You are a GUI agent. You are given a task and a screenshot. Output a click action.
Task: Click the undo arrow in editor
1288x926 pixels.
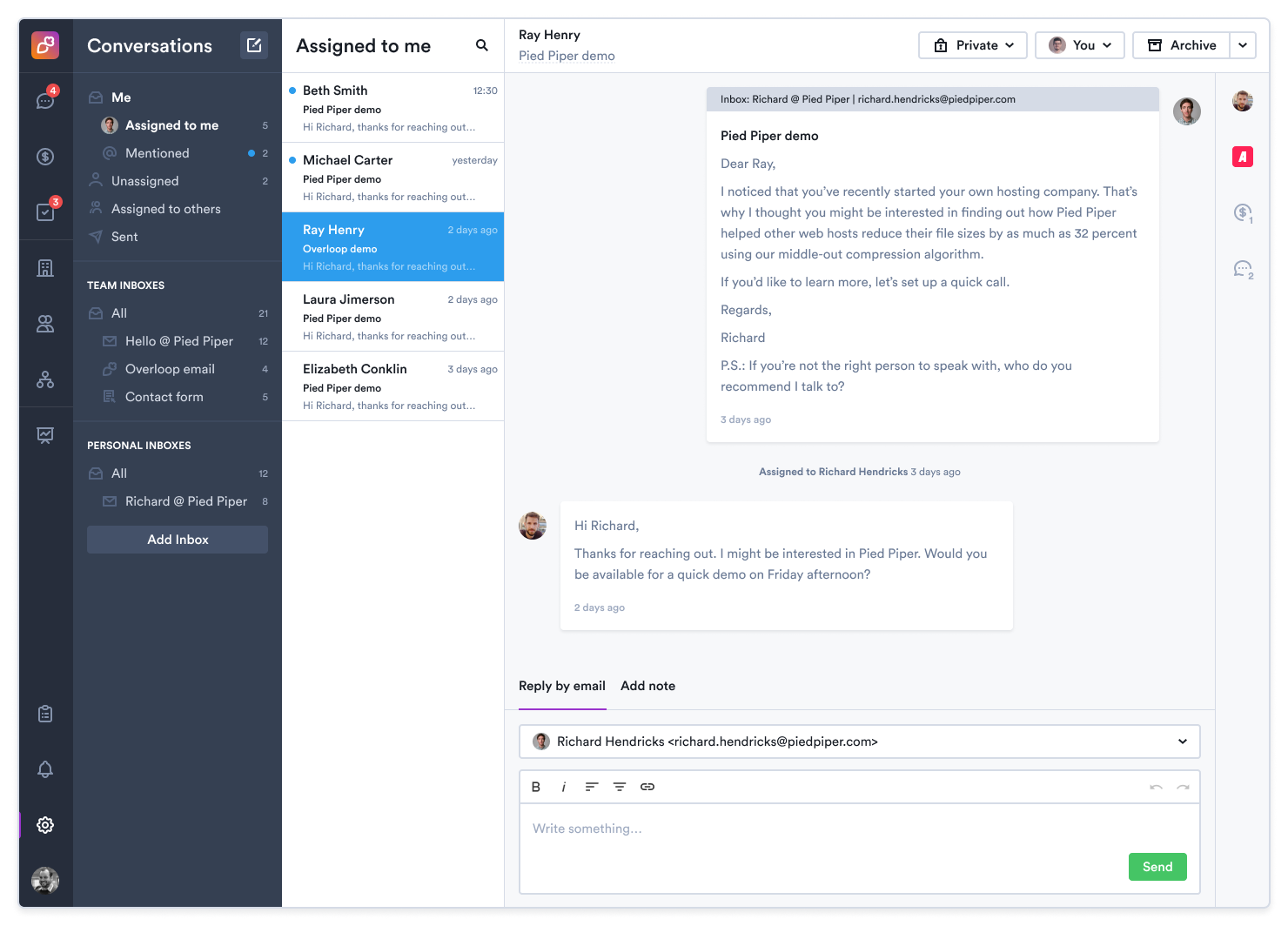click(1156, 787)
